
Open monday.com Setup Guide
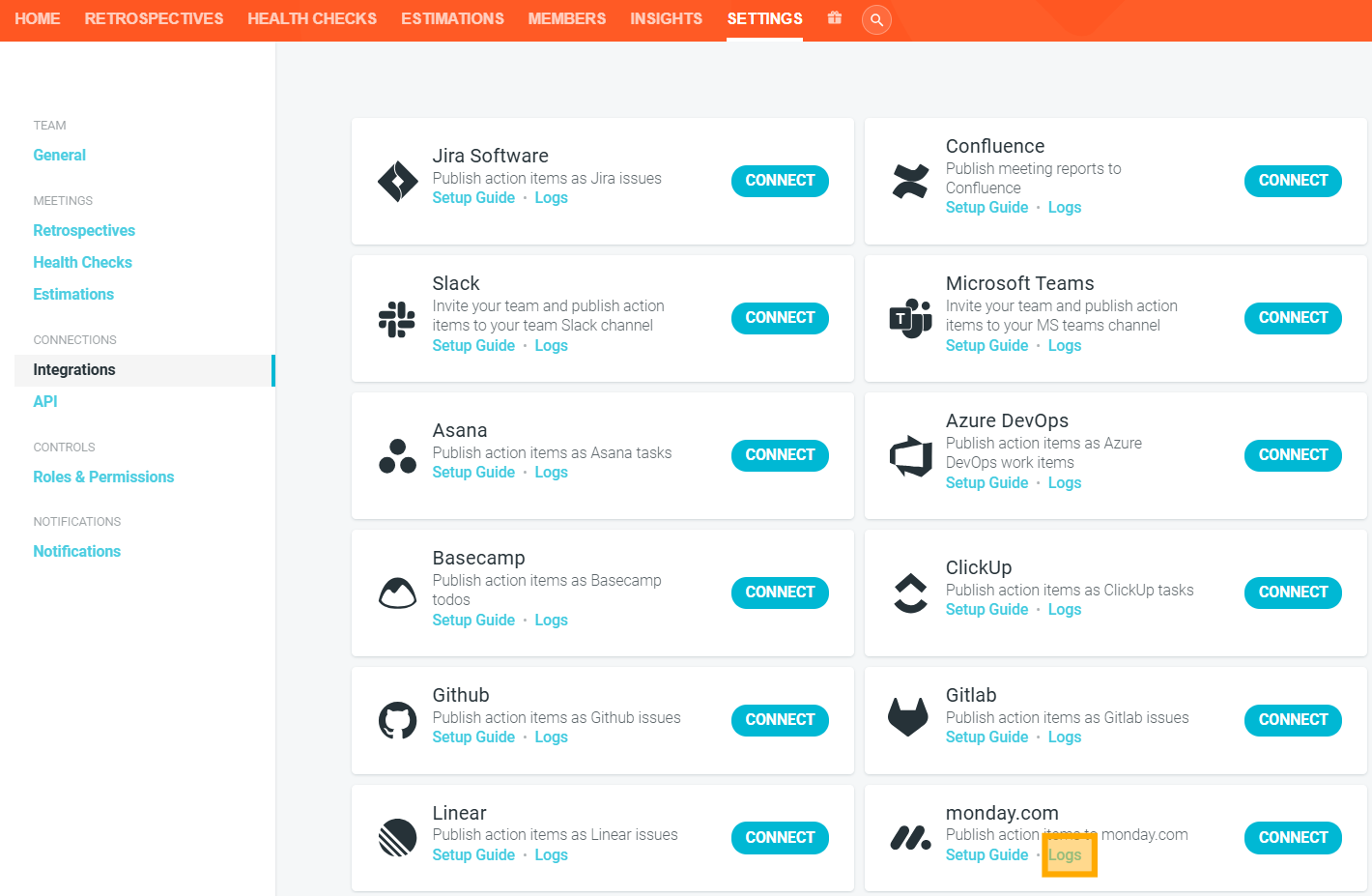(986, 855)
